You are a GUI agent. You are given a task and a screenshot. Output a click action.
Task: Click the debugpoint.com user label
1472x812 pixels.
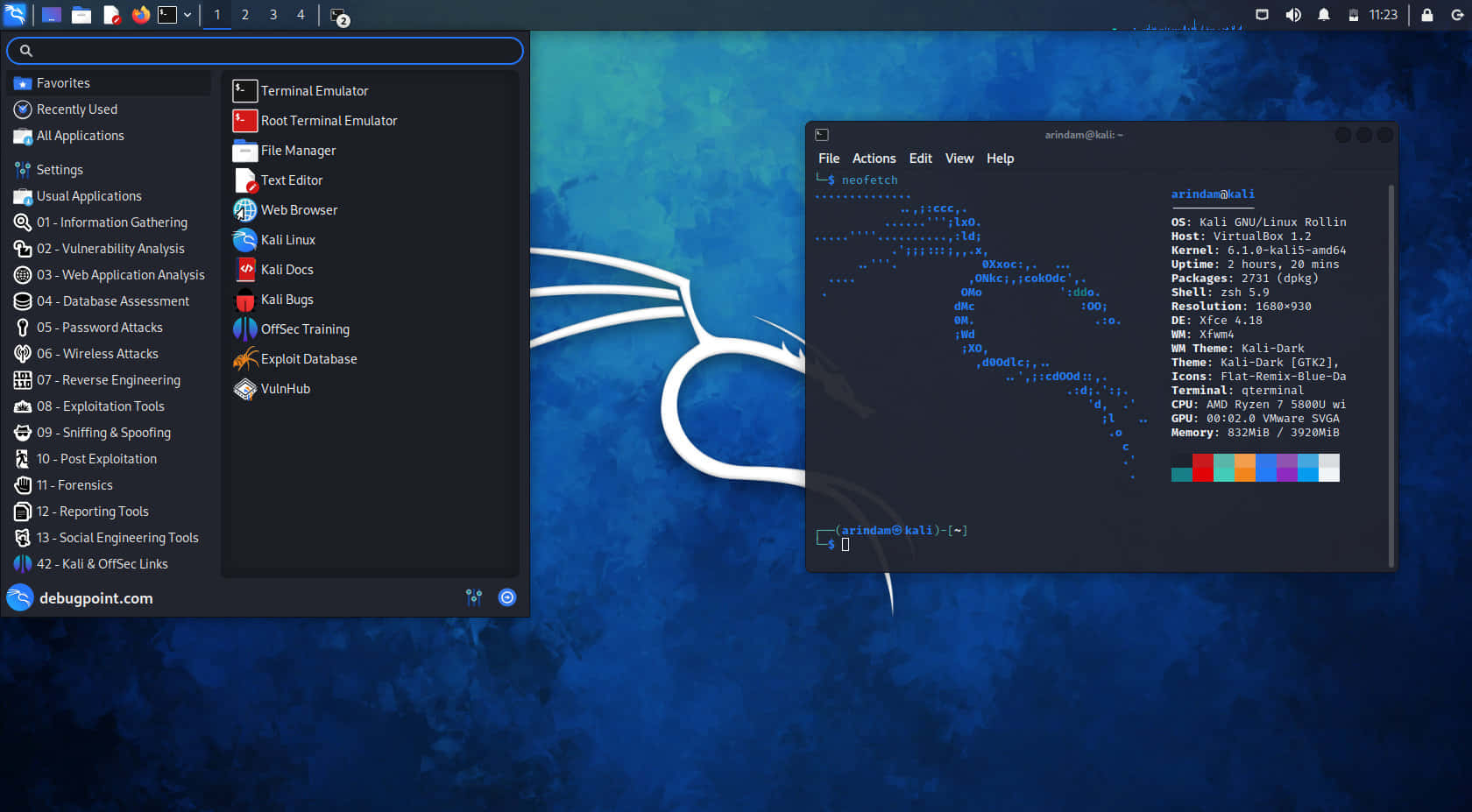coord(95,597)
